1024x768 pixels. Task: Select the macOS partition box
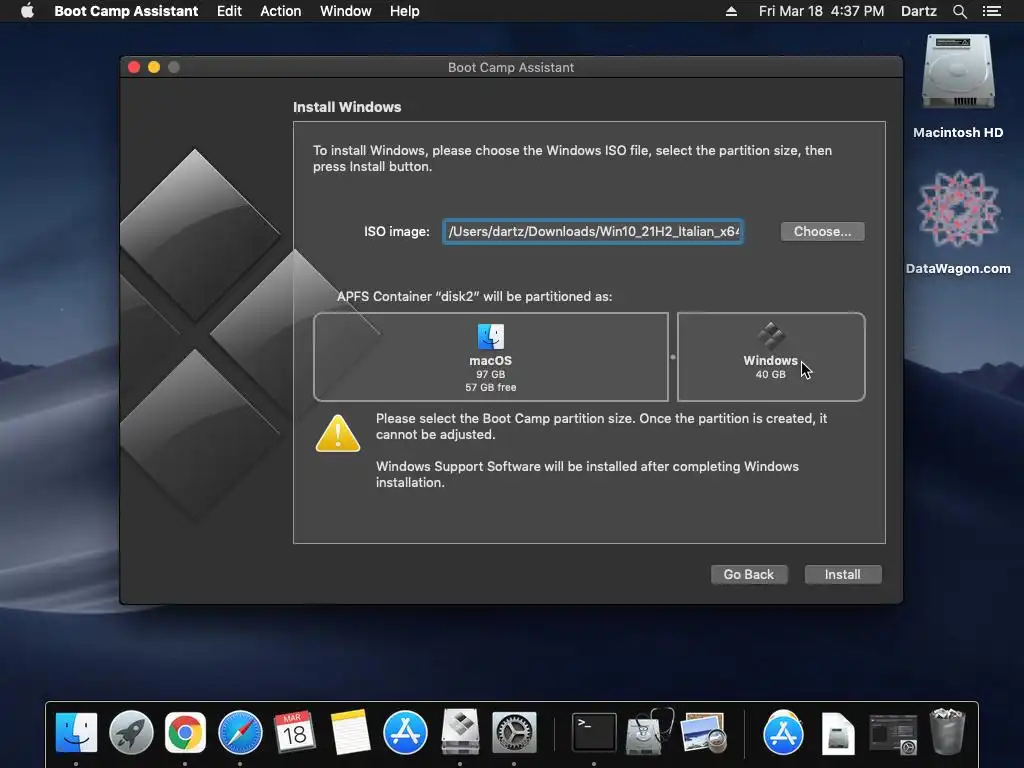click(490, 357)
